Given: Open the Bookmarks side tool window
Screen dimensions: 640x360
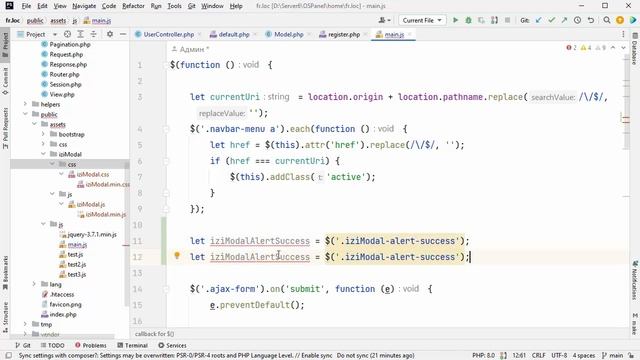Looking at the screenshot, I should [5, 273].
